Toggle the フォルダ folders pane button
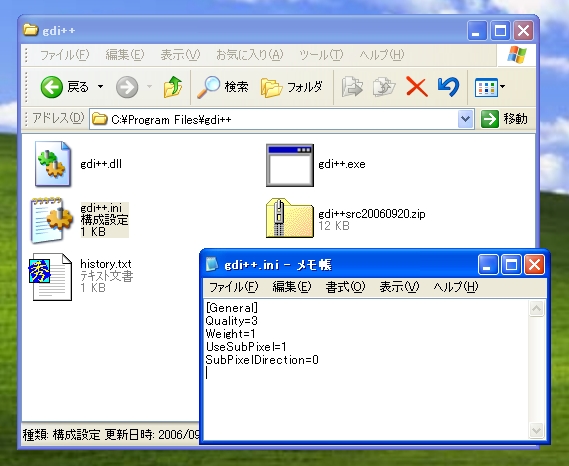This screenshot has width=569, height=466. tap(292, 87)
